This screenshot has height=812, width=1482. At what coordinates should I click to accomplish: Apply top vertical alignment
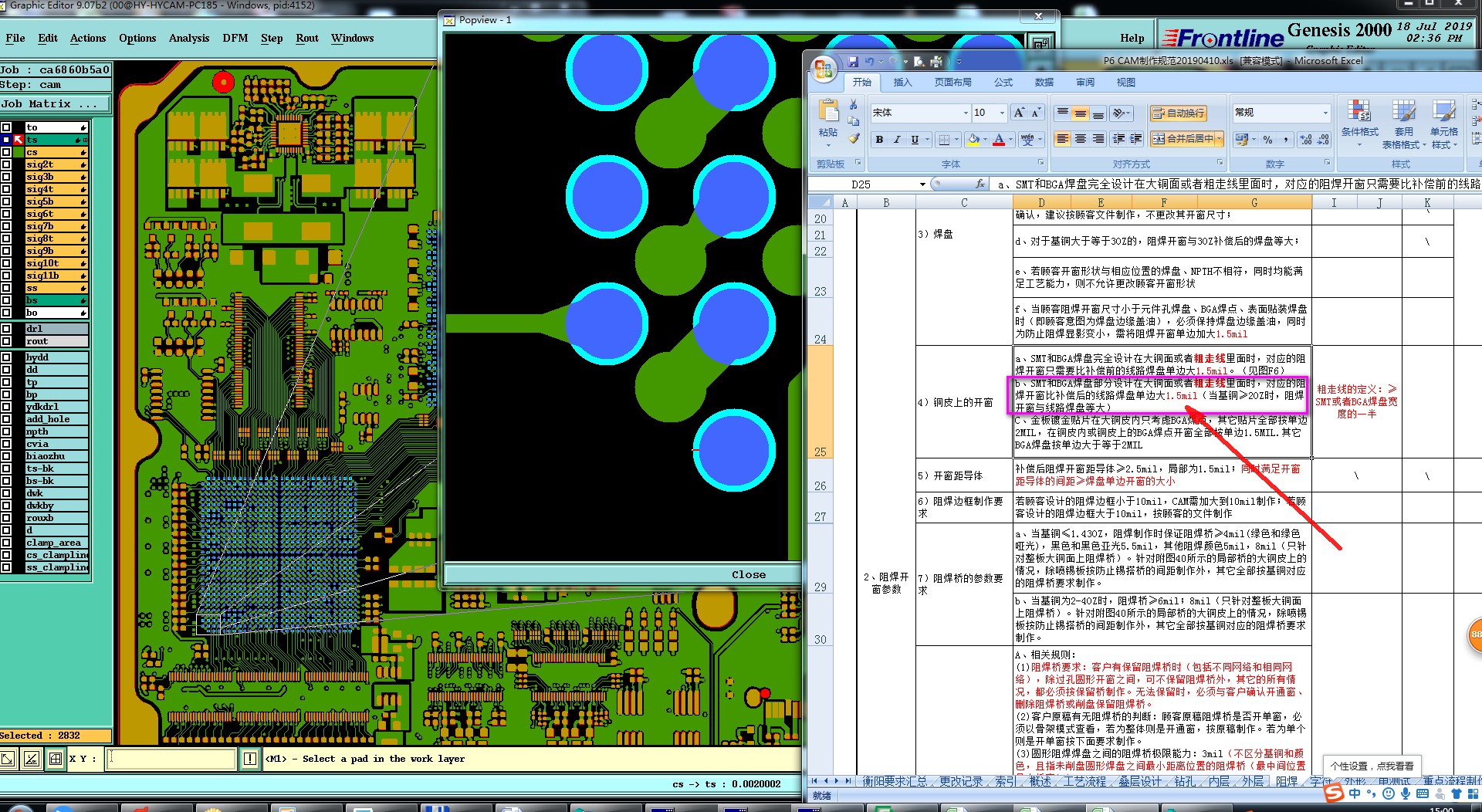[x=1063, y=113]
